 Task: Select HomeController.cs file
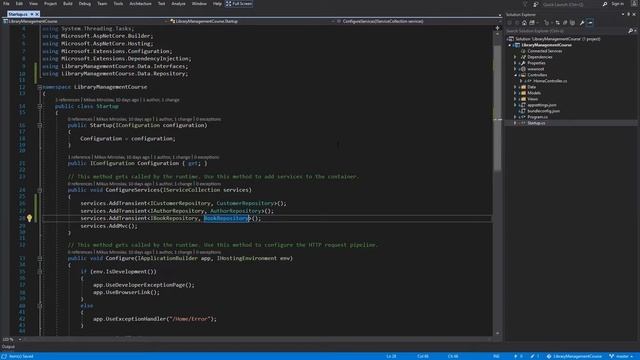(550, 81)
